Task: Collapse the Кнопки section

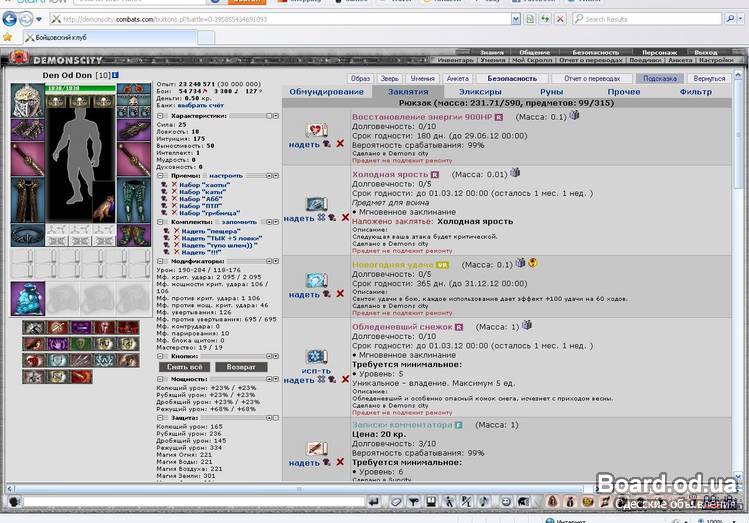Action: (x=160, y=356)
